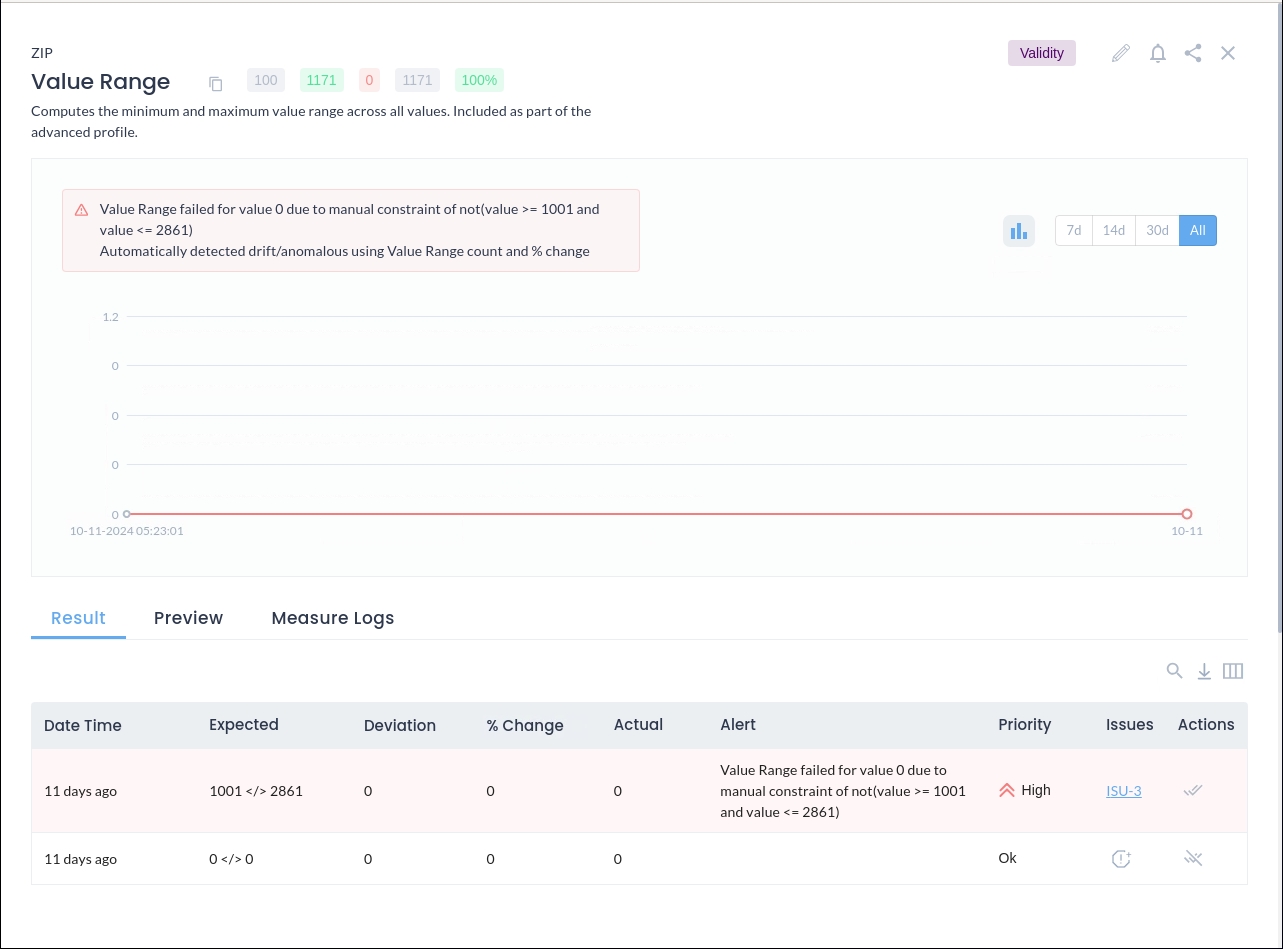The image size is (1283, 949).
Task: Select the 7d time range
Action: pyautogui.click(x=1073, y=231)
